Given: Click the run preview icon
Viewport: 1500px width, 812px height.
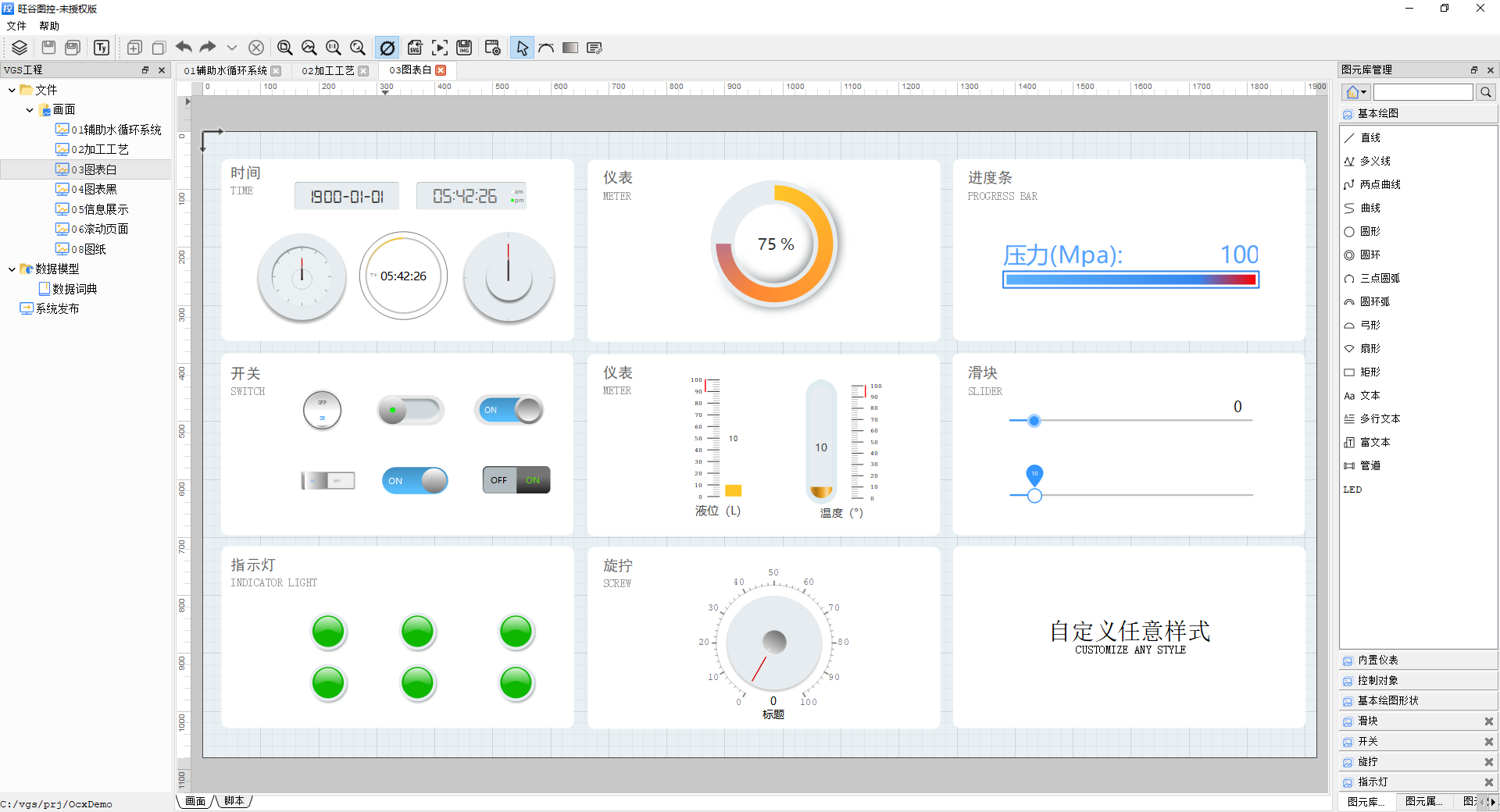Looking at the screenshot, I should coord(440,48).
